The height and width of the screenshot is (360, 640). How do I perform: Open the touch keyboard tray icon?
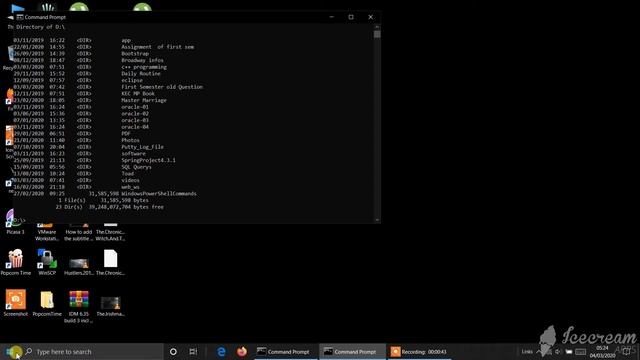click(x=580, y=352)
